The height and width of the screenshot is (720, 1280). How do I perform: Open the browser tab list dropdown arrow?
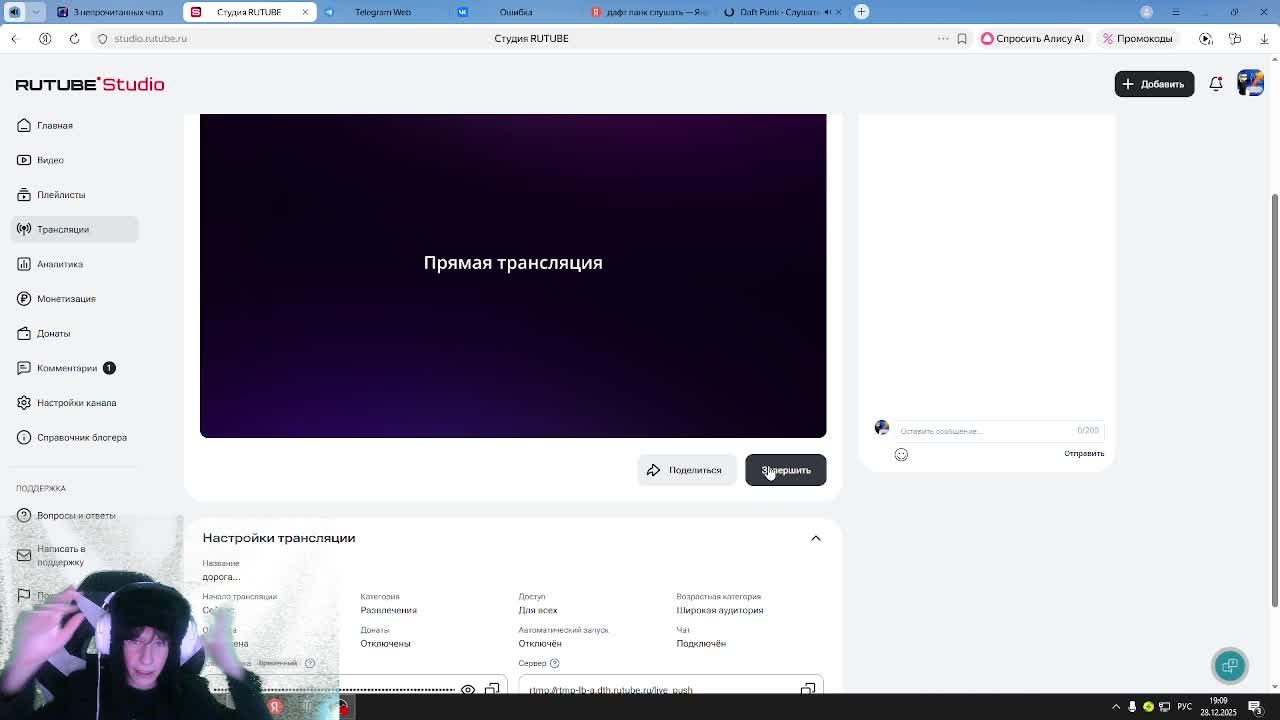coord(36,12)
